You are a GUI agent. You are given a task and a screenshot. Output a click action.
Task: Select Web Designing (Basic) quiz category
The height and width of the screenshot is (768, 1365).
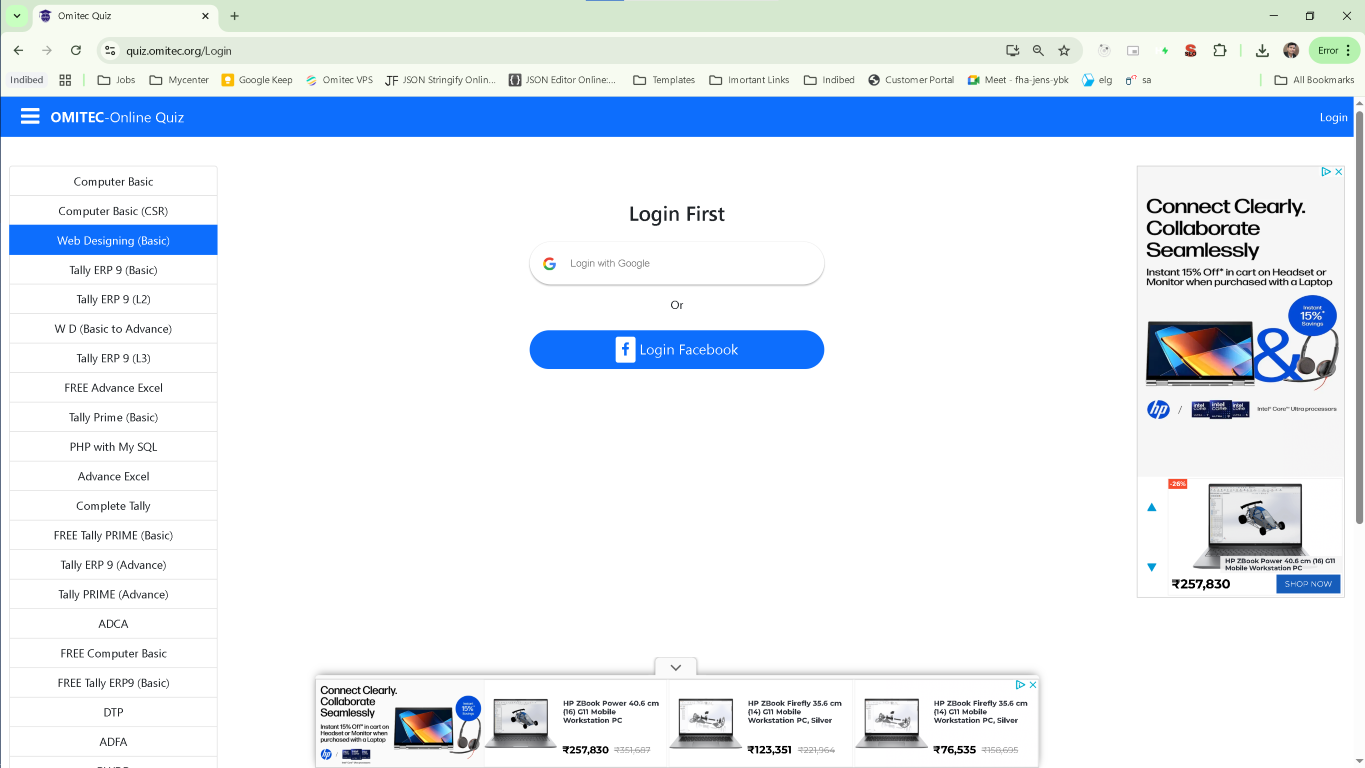tap(113, 241)
